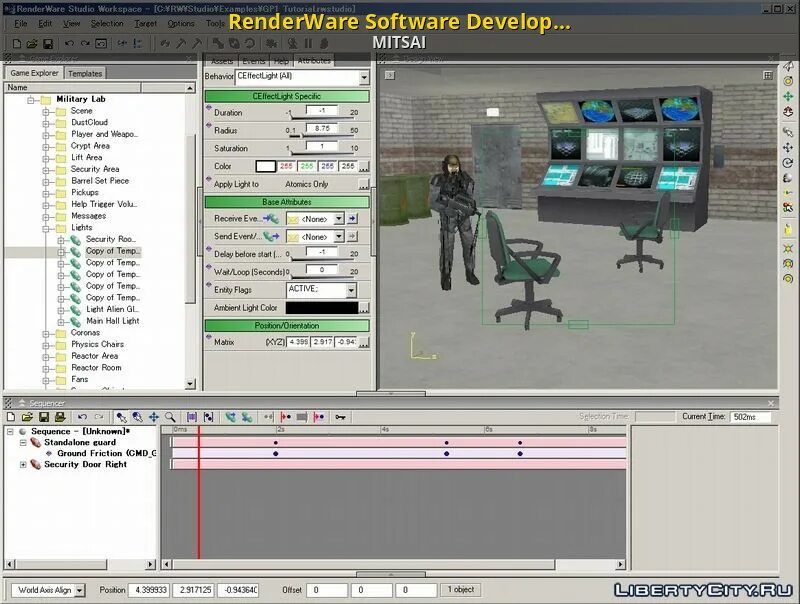Save project with main toolbar disk icon
The width and height of the screenshot is (800, 604).
pyautogui.click(x=47, y=44)
